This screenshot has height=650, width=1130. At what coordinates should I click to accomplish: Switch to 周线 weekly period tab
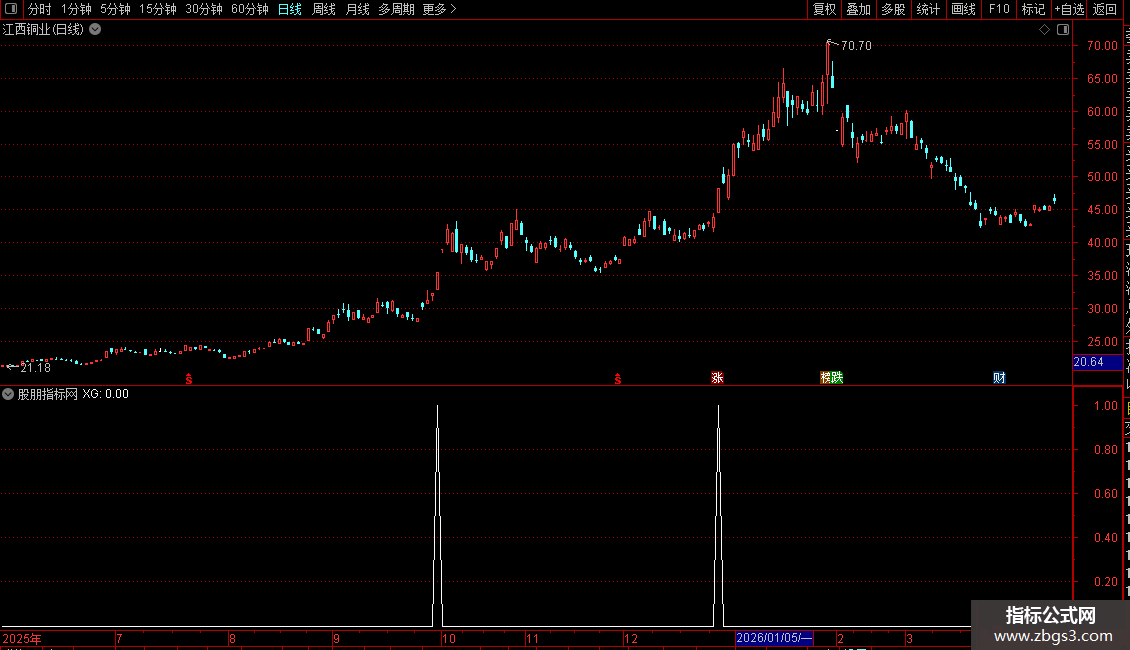324,9
